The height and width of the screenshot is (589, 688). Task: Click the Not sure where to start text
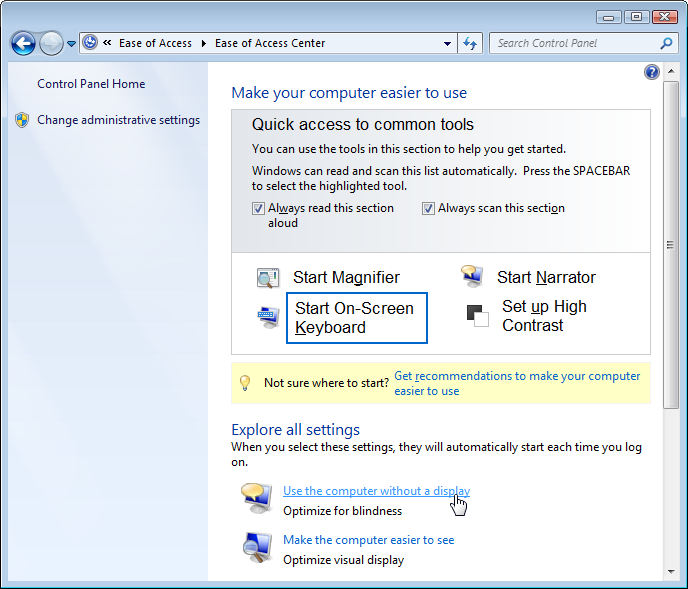[326, 383]
